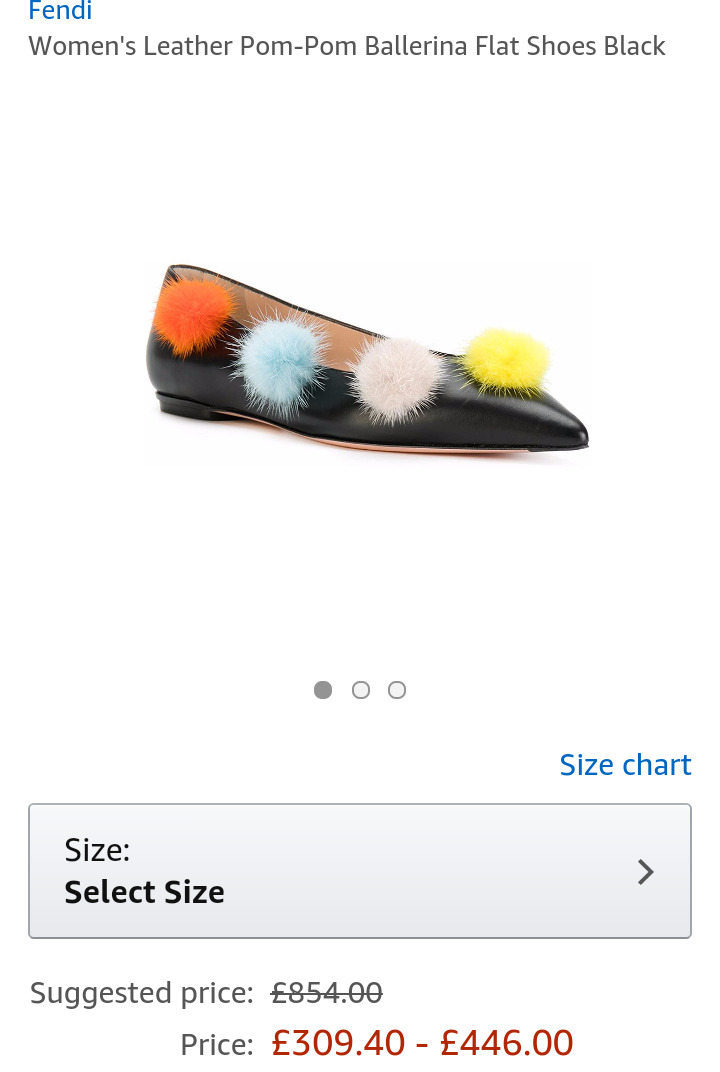Click the orange pom-pom on the shoe
This screenshot has height=1072, width=720.
click(194, 314)
